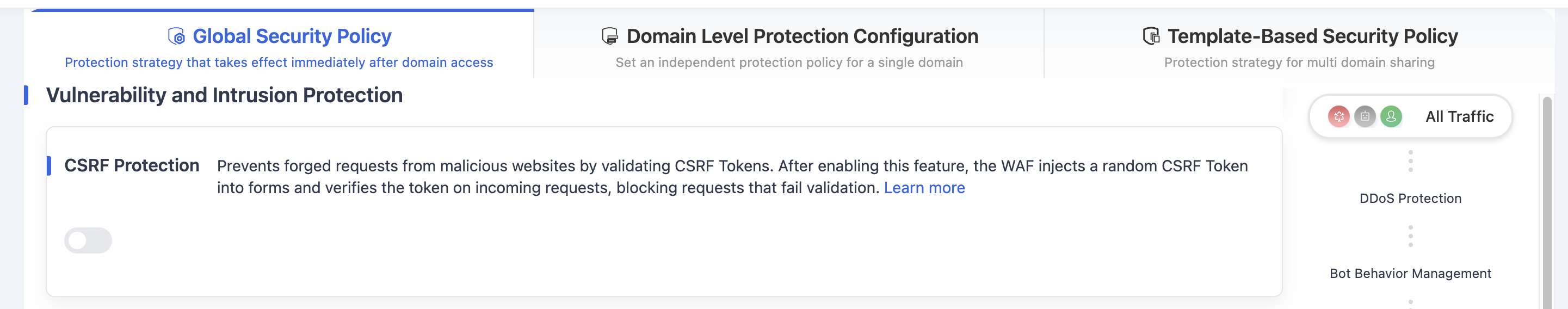The image size is (1568, 309).
Task: Switch to Global Security Policy tab
Action: (x=280, y=45)
